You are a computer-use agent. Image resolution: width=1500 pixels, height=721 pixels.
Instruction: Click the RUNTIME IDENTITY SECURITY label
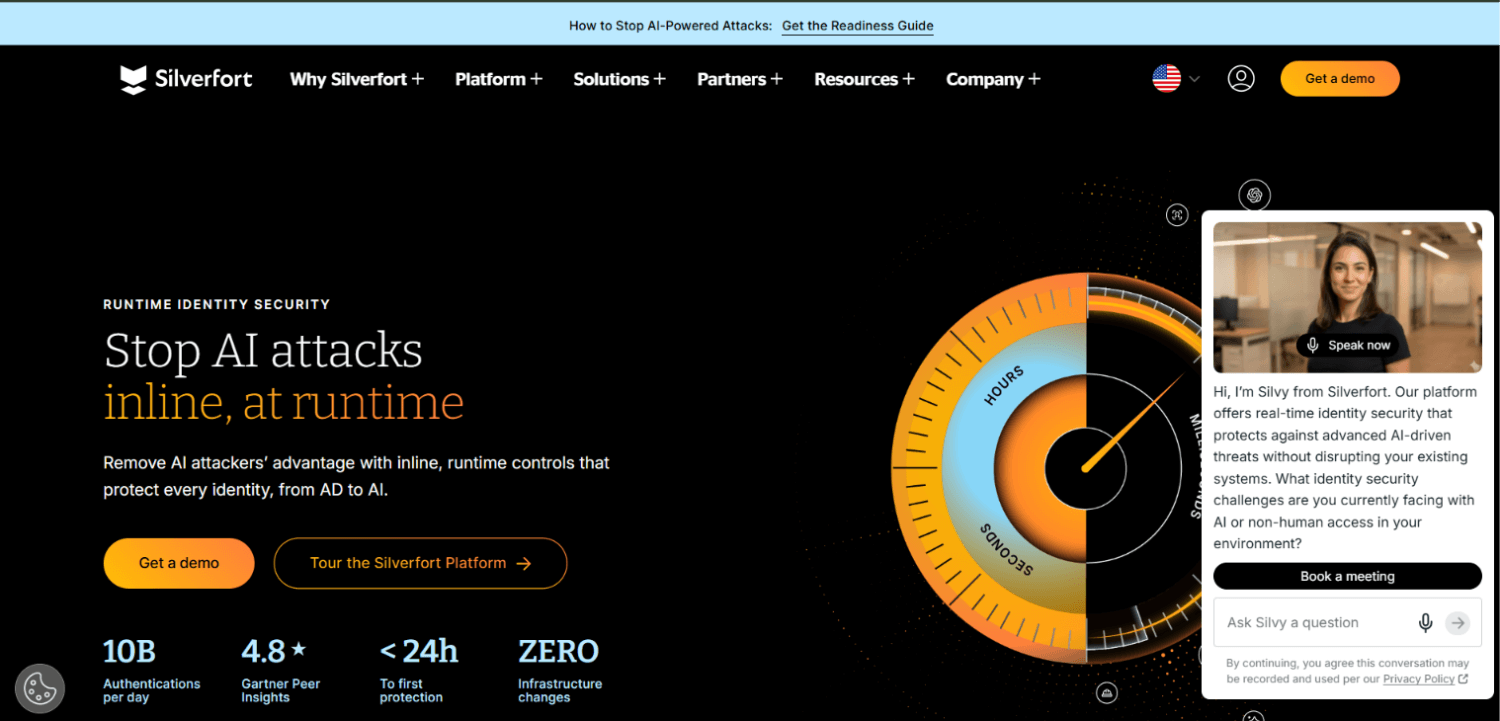(216, 304)
